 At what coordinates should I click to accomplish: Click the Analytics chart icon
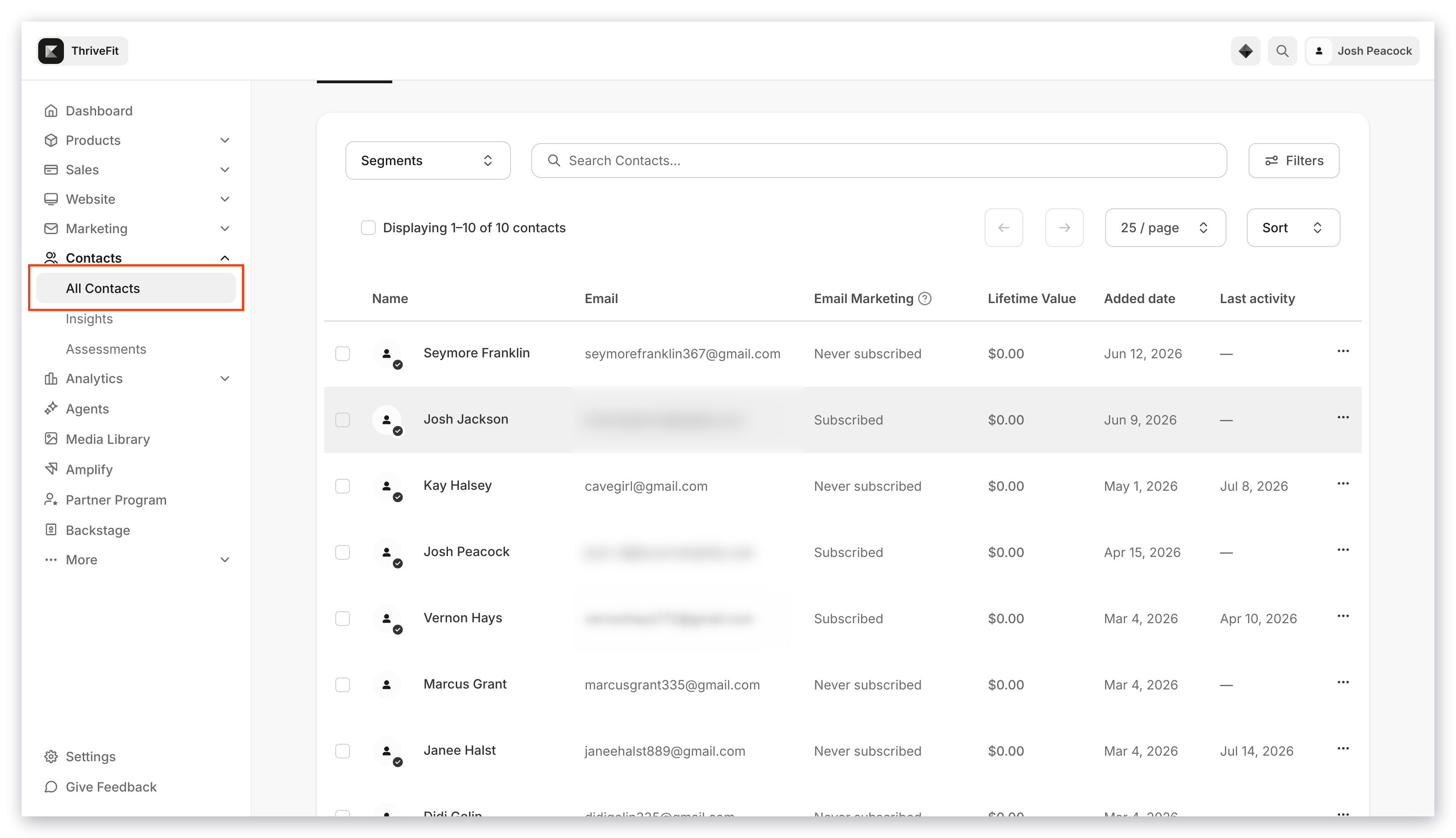(x=51, y=378)
